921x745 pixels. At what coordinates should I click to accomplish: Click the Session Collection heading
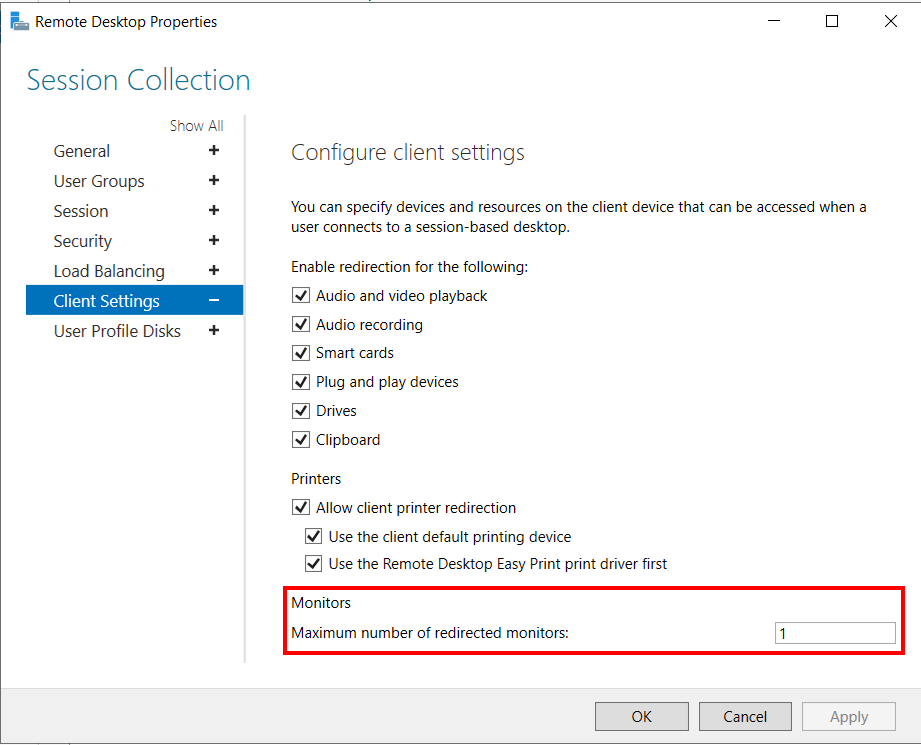coord(139,80)
